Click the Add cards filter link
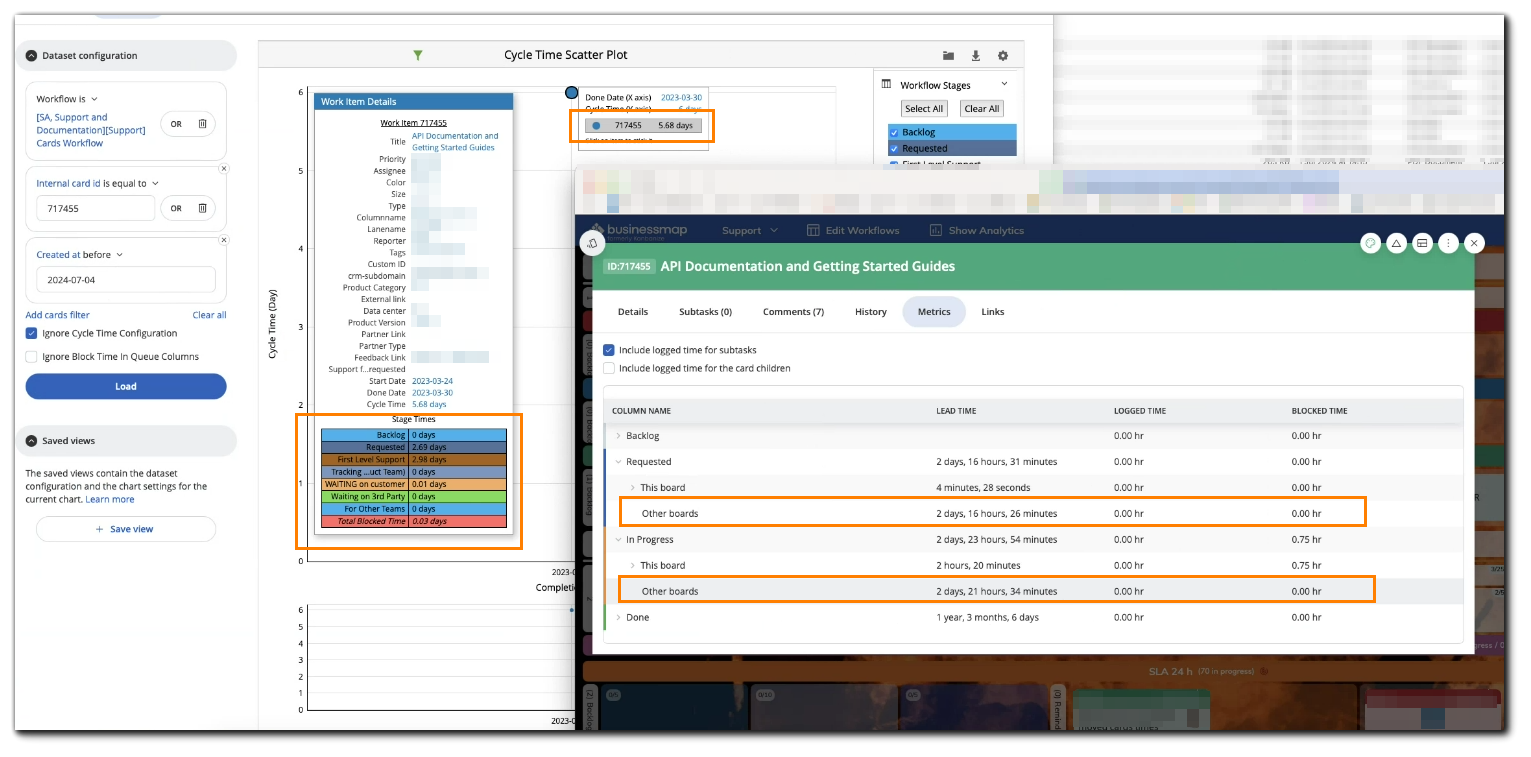Image resolution: width=1531 pixels, height=757 pixels. click(x=57, y=315)
